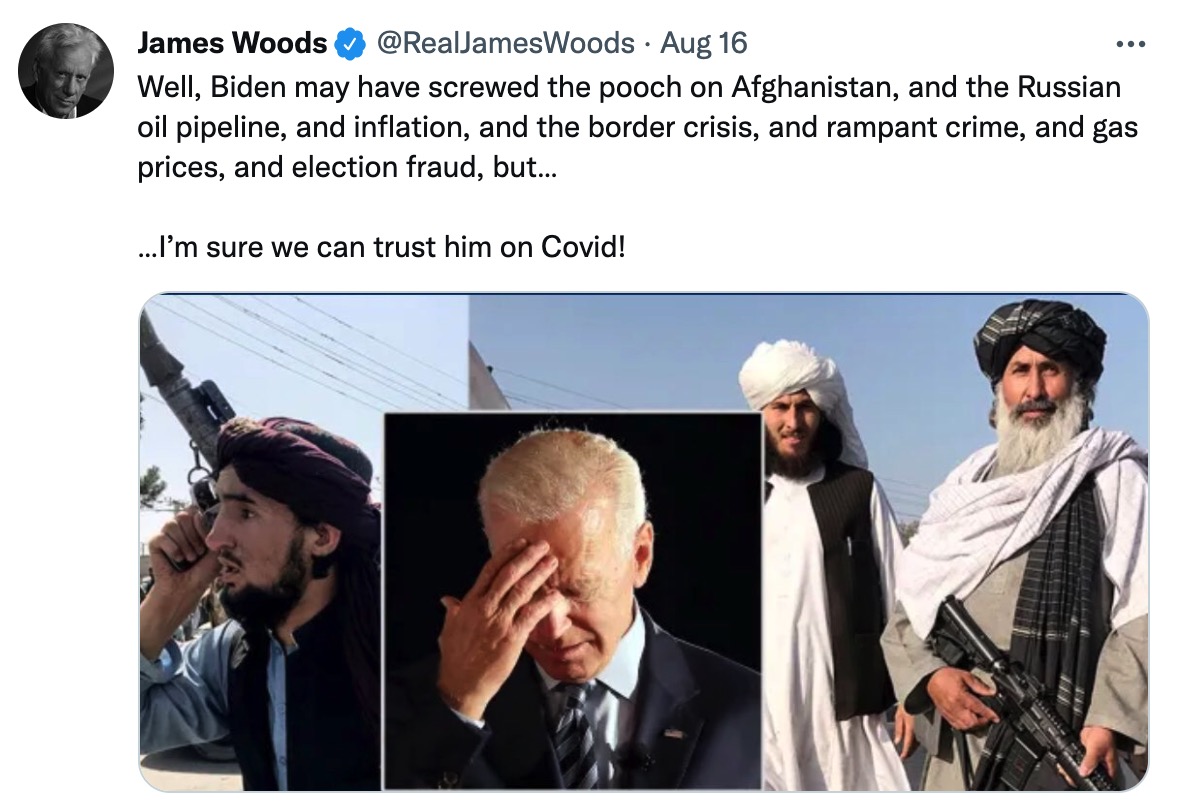Viewport: 1178px width, 806px height.
Task: Open the three-dot more options menu
Action: 1131,44
